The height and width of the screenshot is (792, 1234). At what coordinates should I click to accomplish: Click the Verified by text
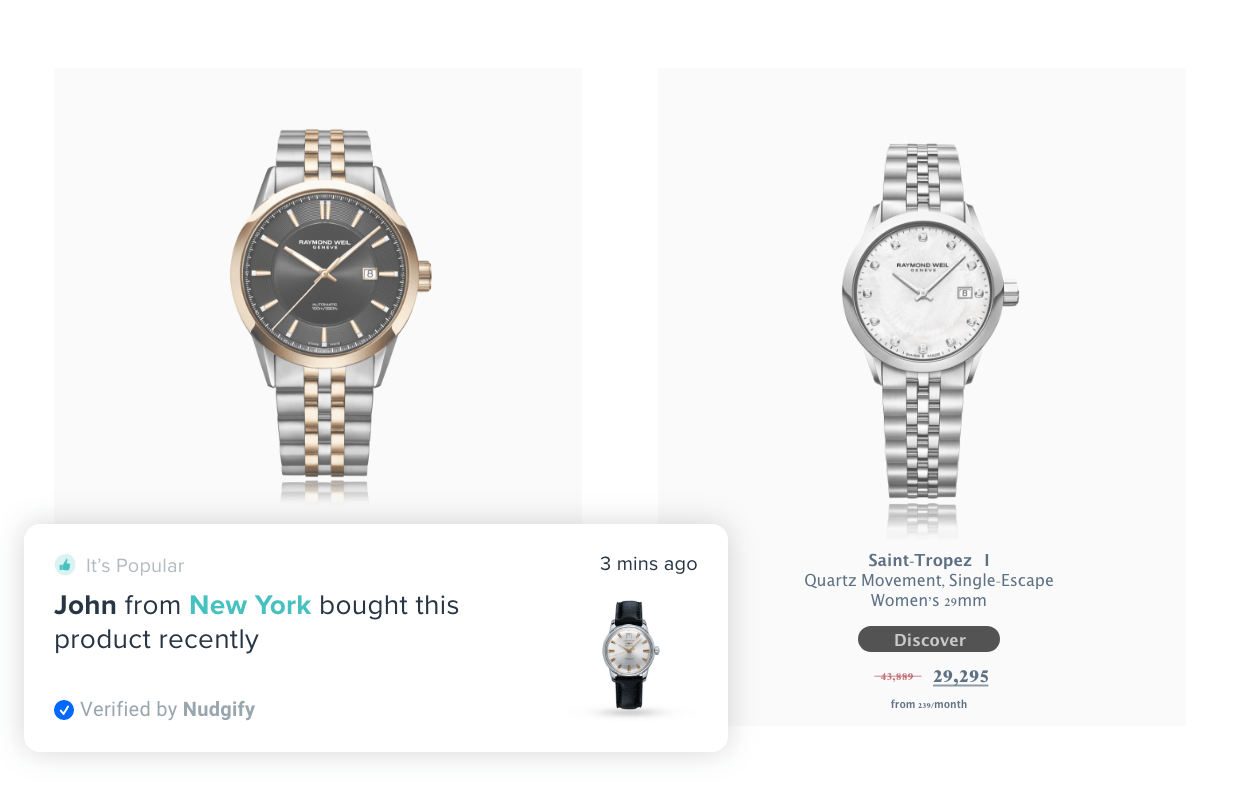click(129, 710)
